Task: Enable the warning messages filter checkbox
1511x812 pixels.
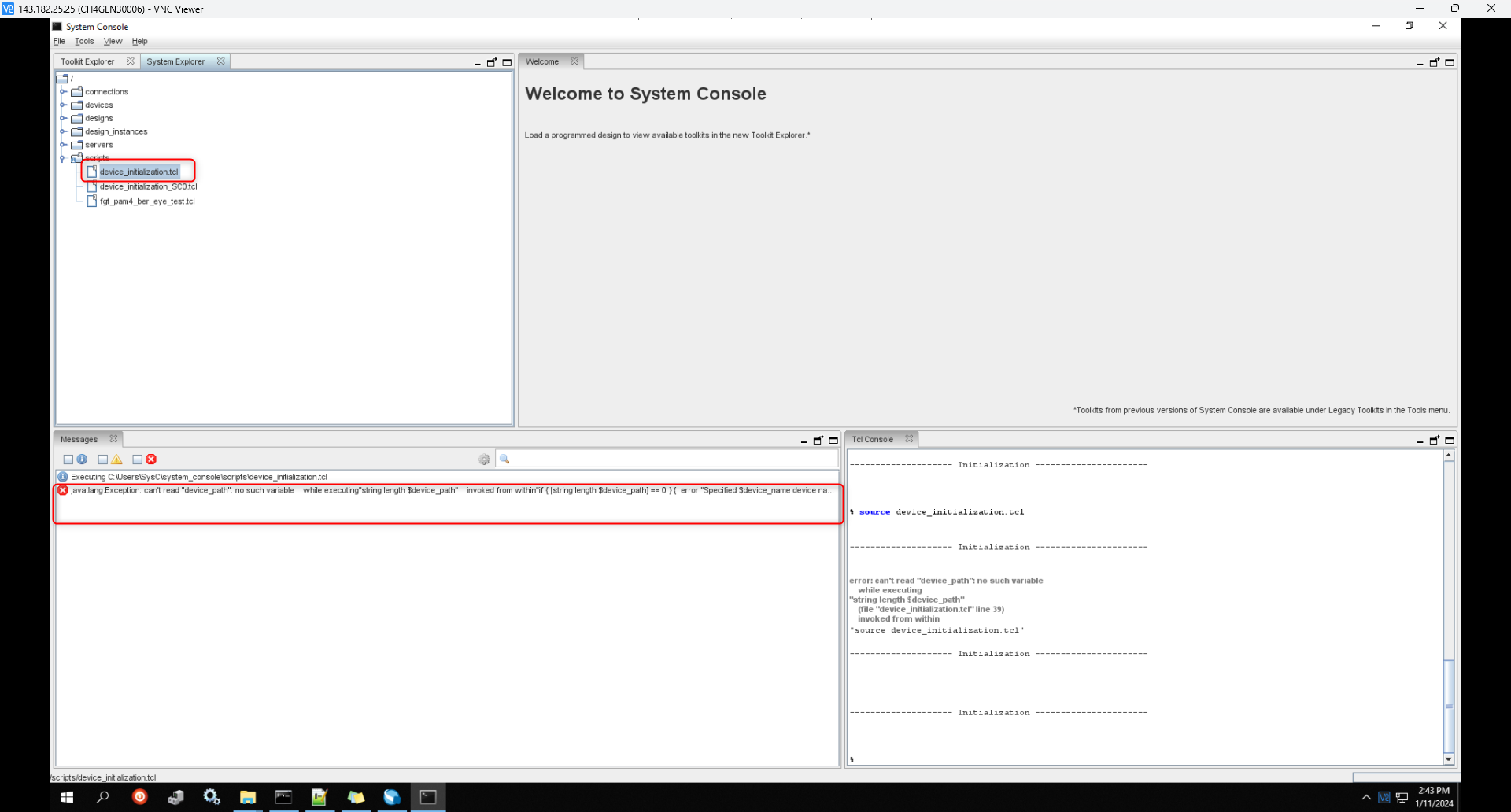Action: [102, 459]
